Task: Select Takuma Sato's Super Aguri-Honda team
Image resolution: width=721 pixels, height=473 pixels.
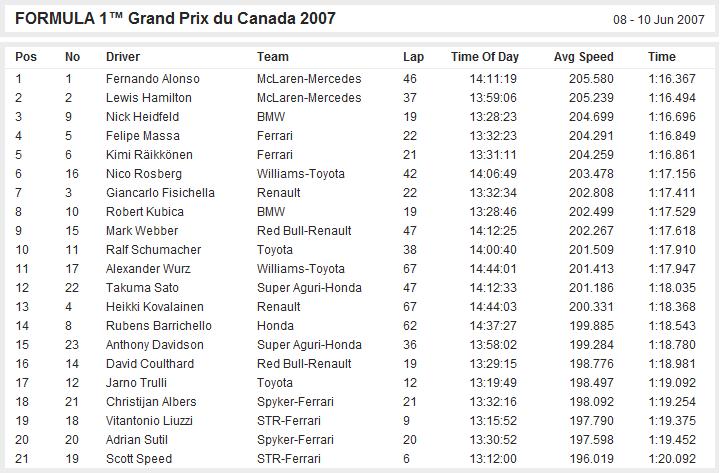Action: coord(309,288)
